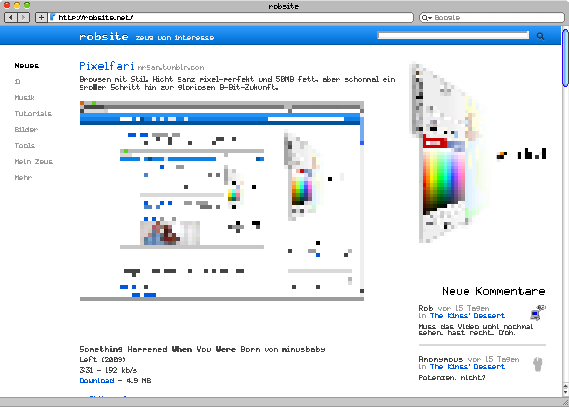Click the small pixelated logo graphic at right

click(x=521, y=154)
